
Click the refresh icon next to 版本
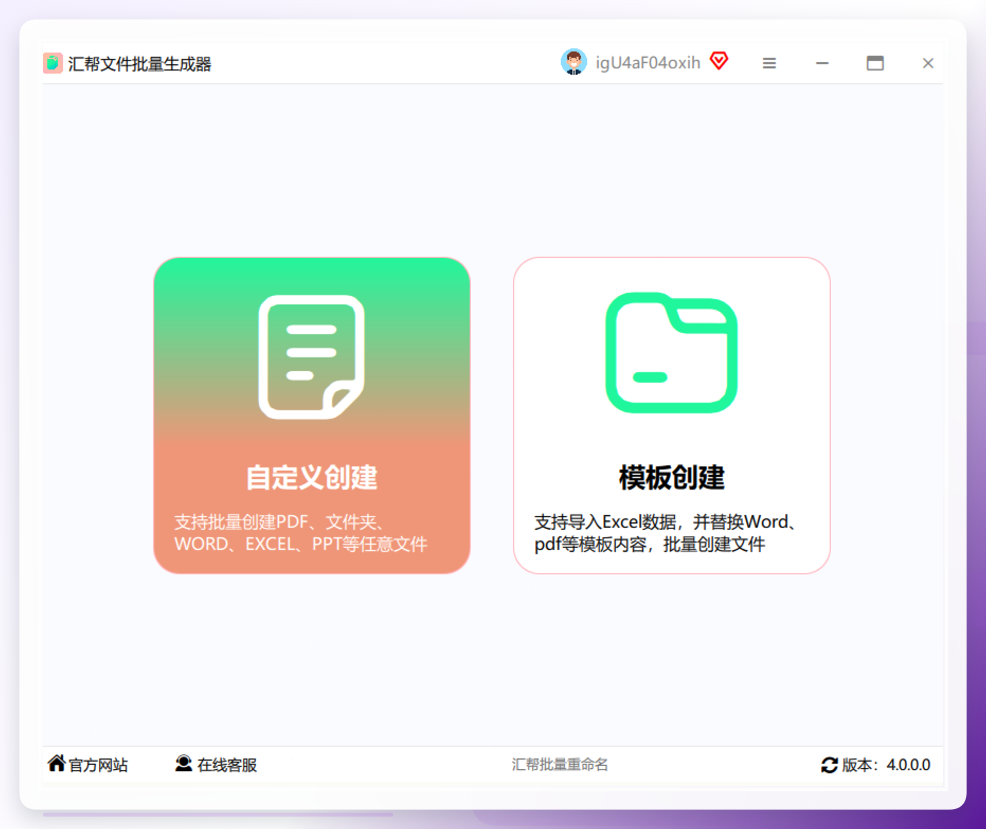click(x=829, y=765)
